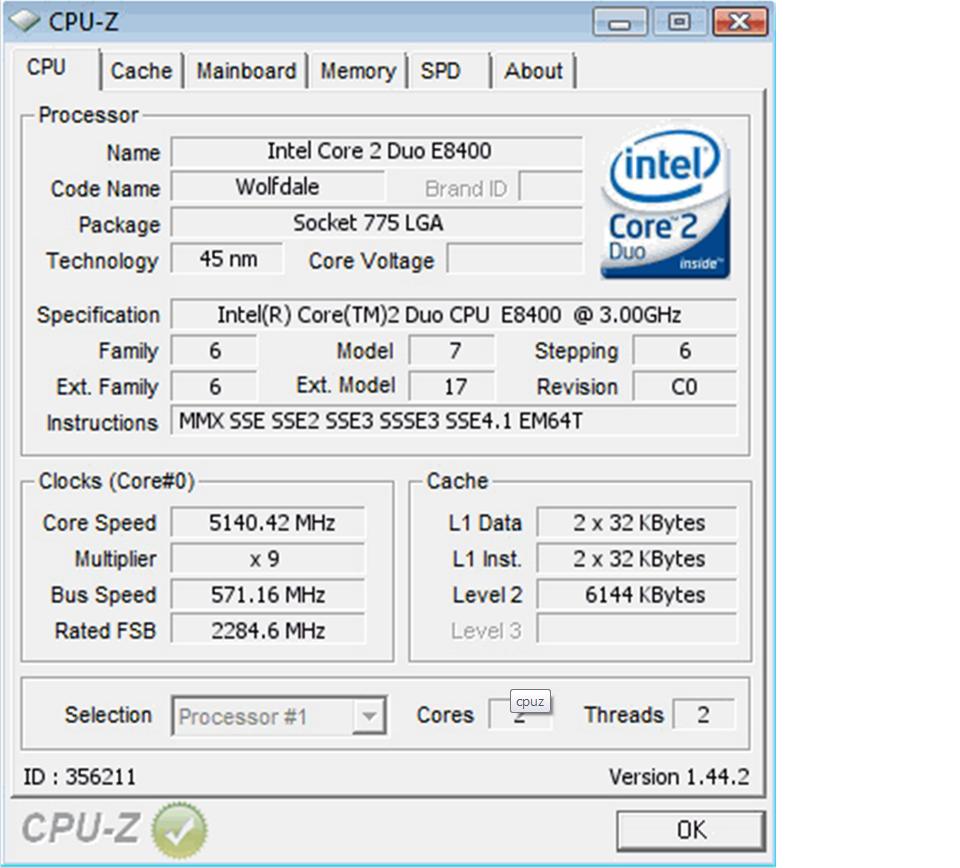Click the Code Name value Wolfdale
This screenshot has height=868, width=960.
click(278, 187)
